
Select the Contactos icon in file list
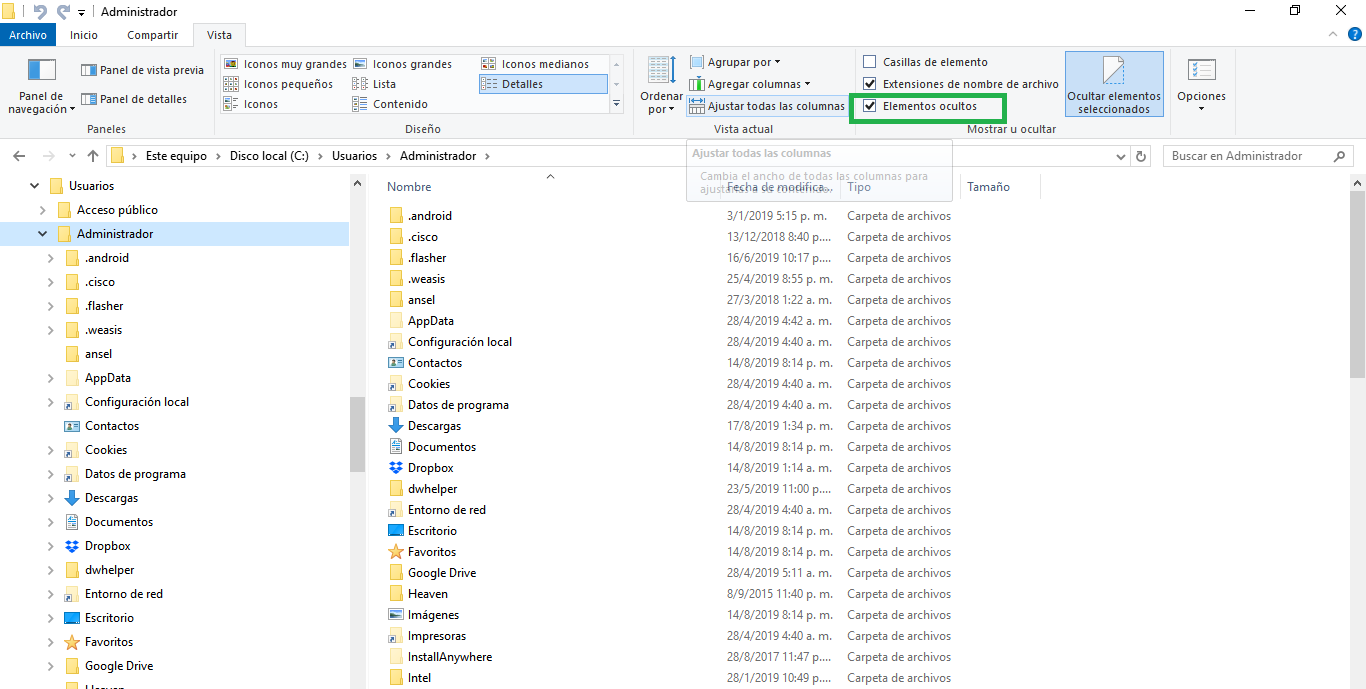(396, 363)
